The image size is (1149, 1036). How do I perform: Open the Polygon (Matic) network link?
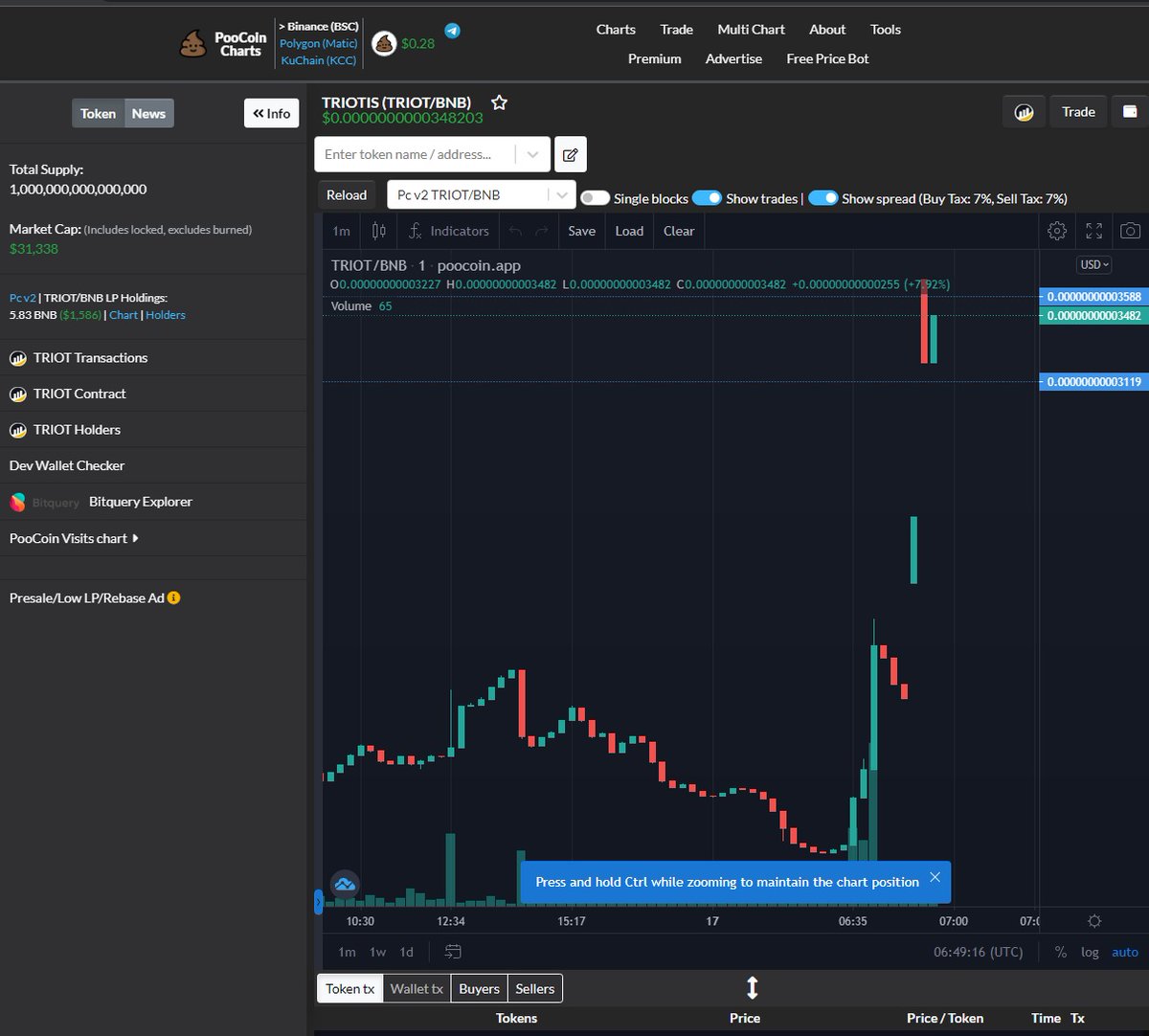coord(319,43)
